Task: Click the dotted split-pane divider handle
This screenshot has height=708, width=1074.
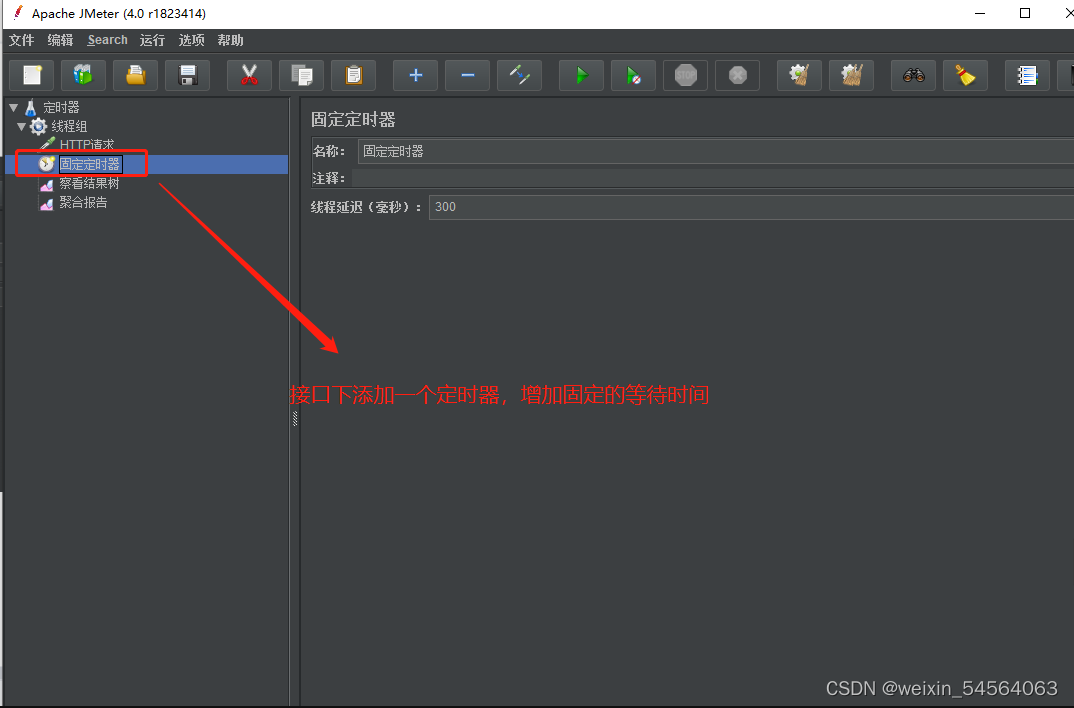Action: coord(295,418)
